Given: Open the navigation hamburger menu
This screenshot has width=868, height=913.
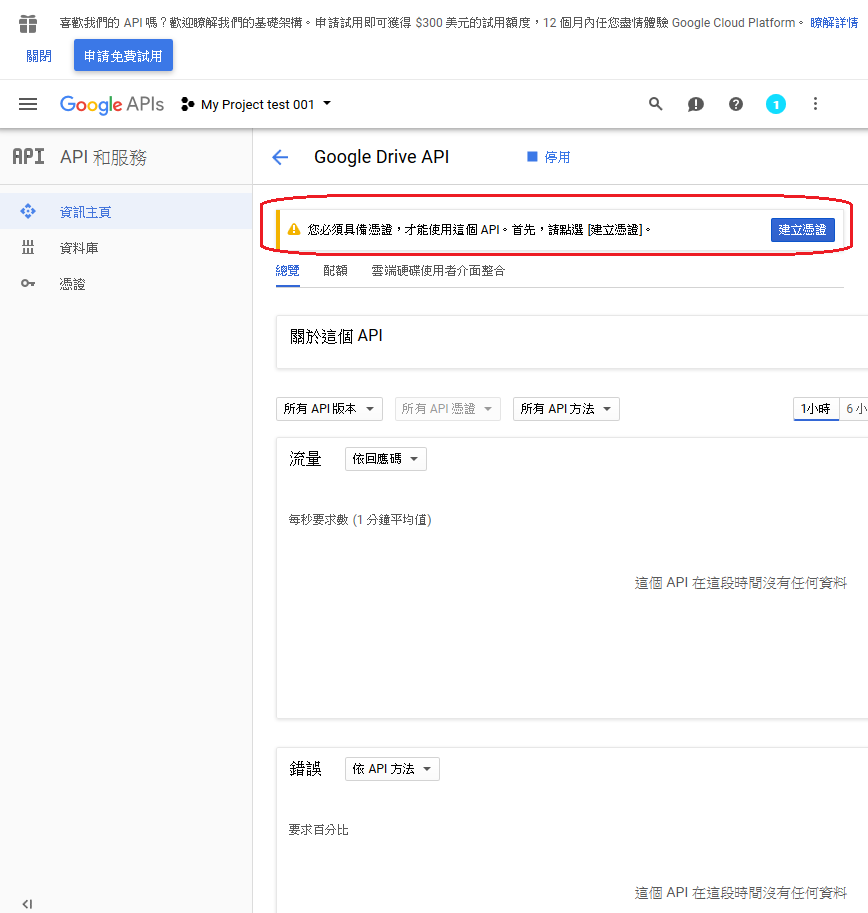Looking at the screenshot, I should pos(28,104).
